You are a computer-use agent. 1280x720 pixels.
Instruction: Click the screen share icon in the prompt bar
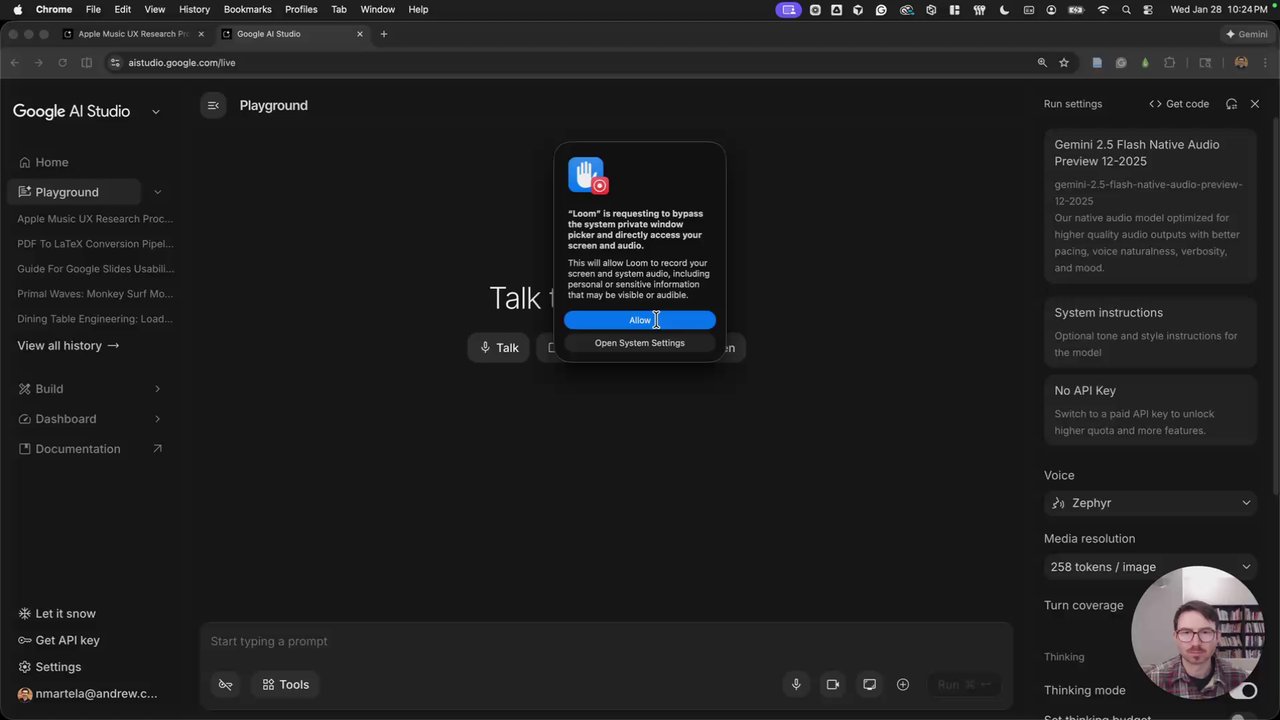tap(869, 685)
